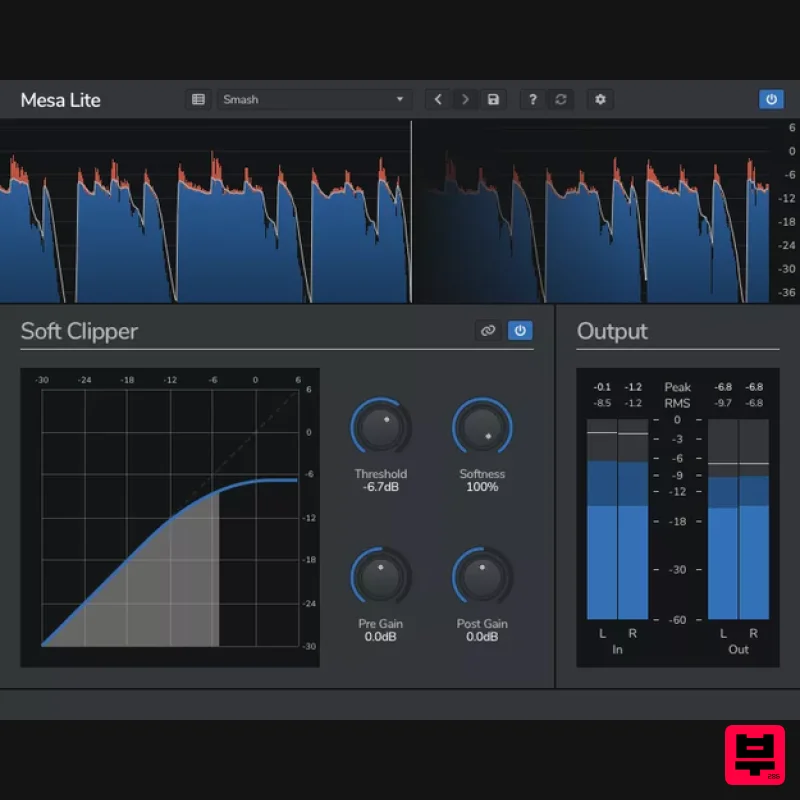800x800 pixels.
Task: Open the plugin settings gear
Action: pyautogui.click(x=600, y=99)
